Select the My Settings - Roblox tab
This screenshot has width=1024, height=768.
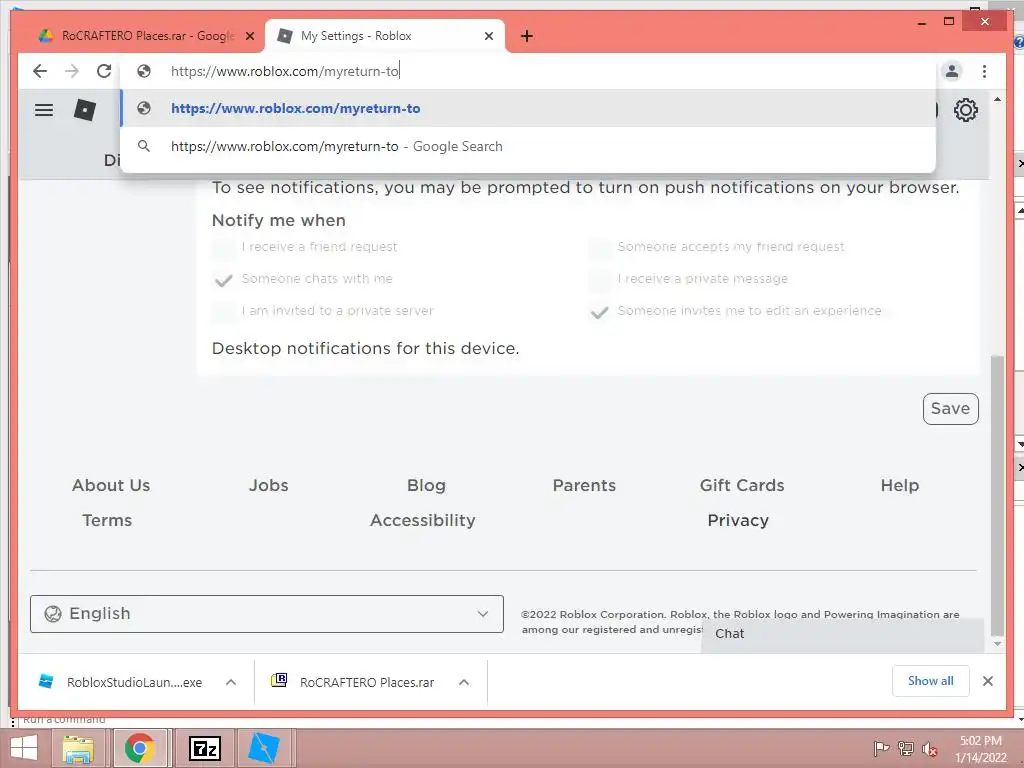(384, 36)
